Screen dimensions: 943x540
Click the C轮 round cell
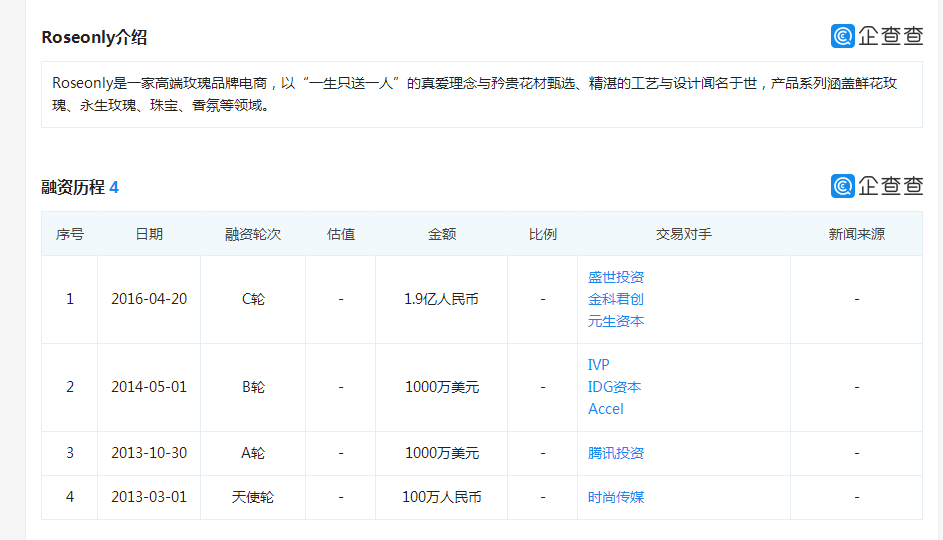(x=253, y=299)
